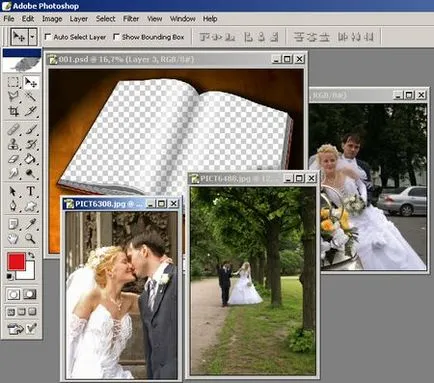Open the tool preset picker dropdown arrow
This screenshot has width=434, height=383.
pos(32,37)
